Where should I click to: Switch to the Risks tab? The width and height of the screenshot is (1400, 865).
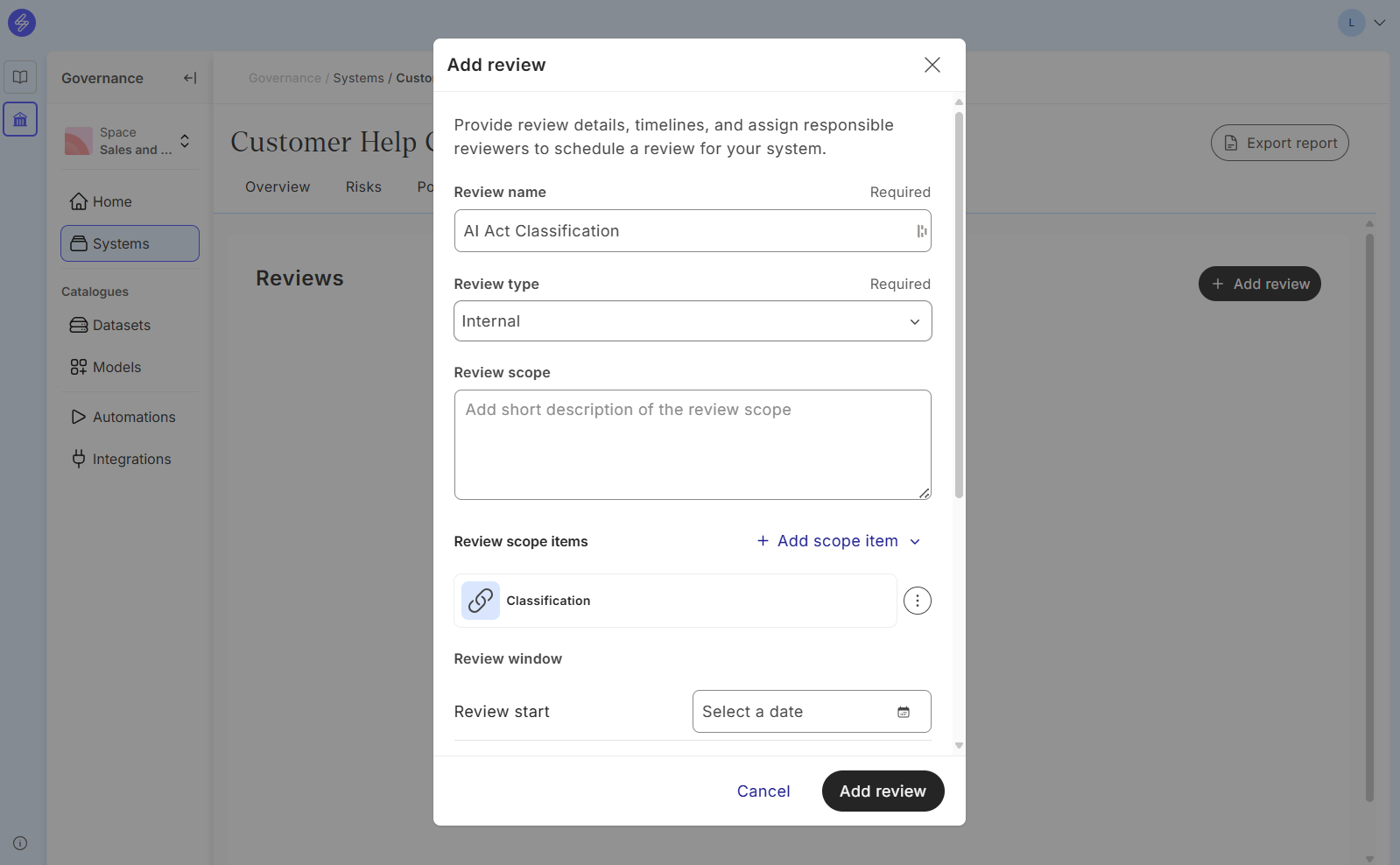point(363,186)
